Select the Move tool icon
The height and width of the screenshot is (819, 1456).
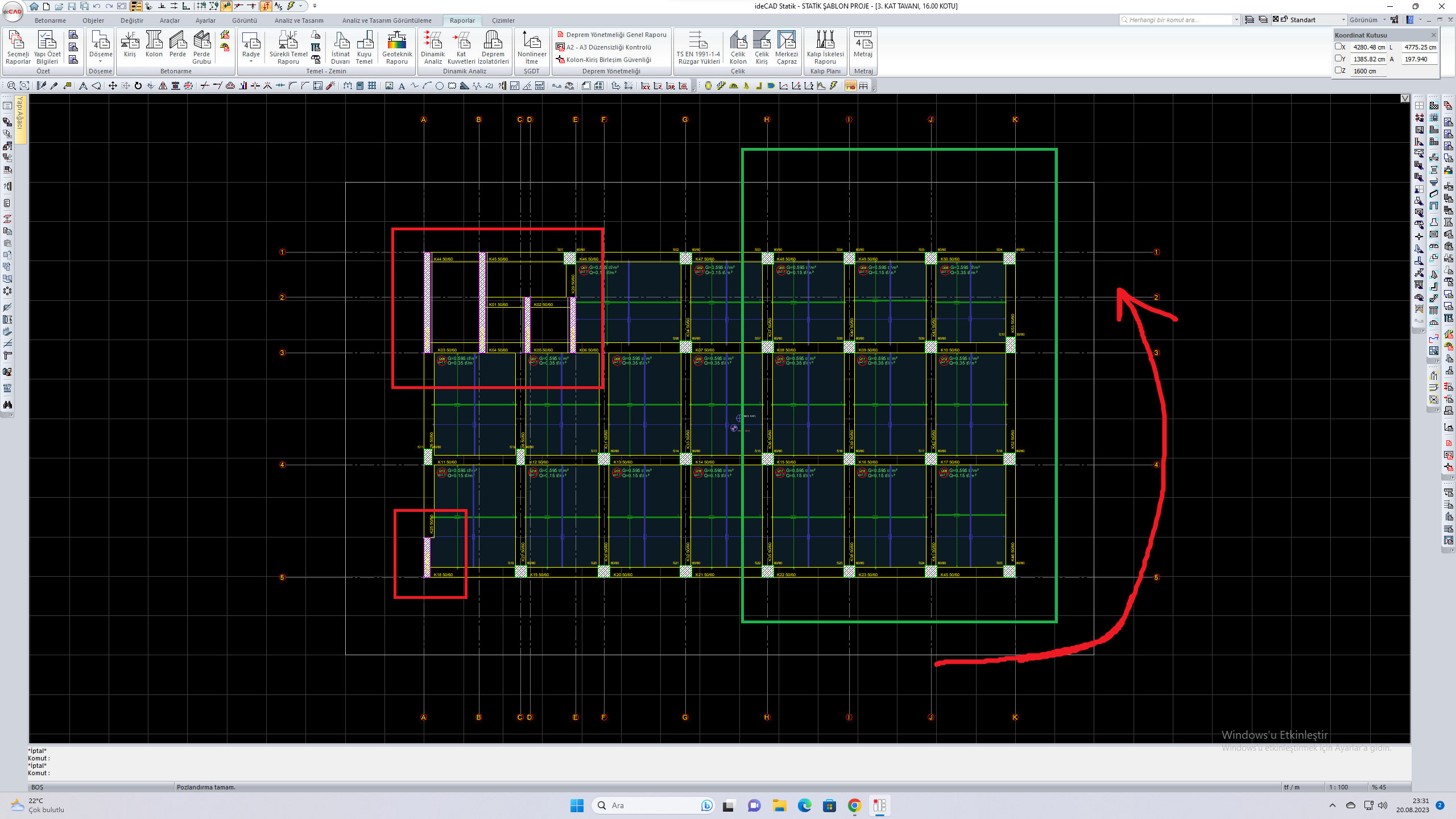point(113,86)
